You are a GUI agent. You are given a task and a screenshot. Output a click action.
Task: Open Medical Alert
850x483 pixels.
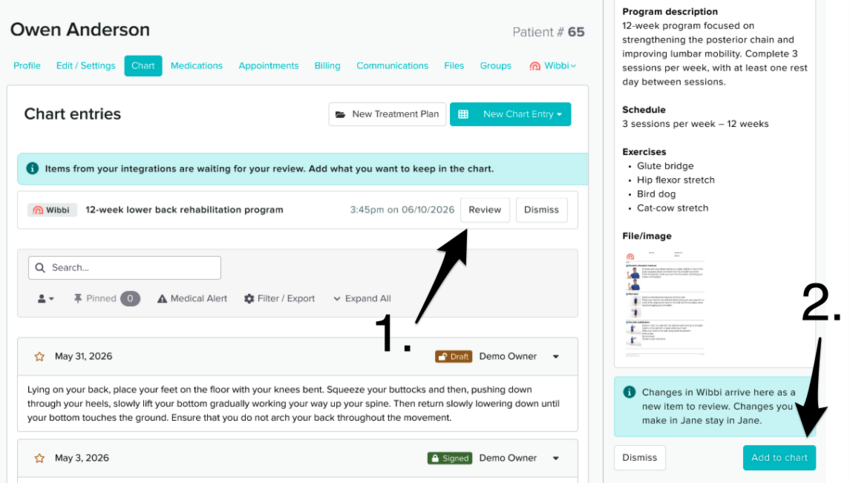pos(192,299)
